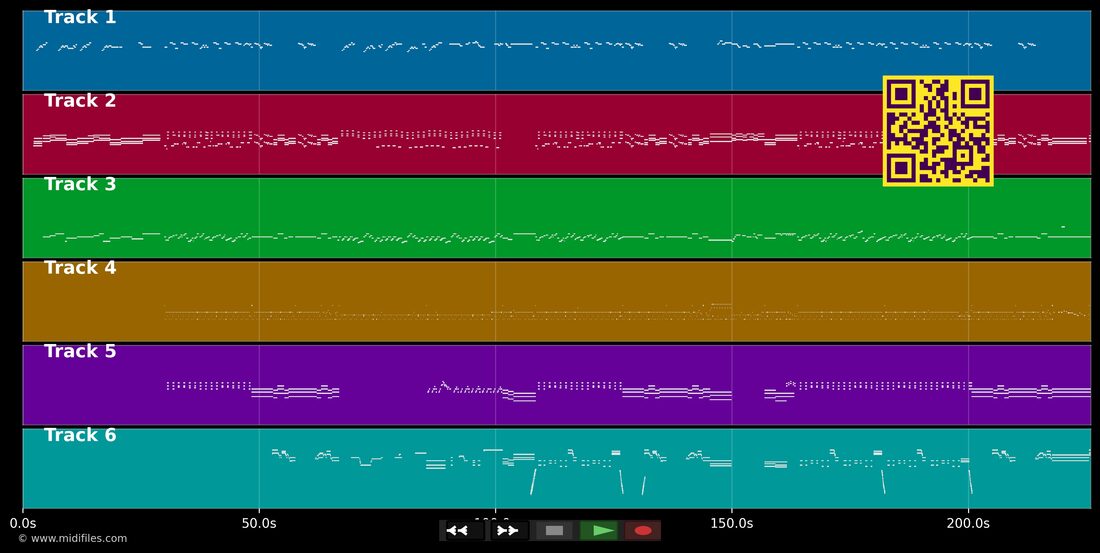This screenshot has width=1100, height=553.
Task: Click the QR code image
Action: click(938, 131)
